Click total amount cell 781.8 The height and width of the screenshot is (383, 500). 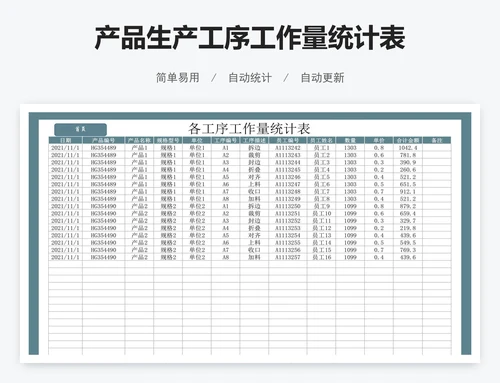(408, 155)
